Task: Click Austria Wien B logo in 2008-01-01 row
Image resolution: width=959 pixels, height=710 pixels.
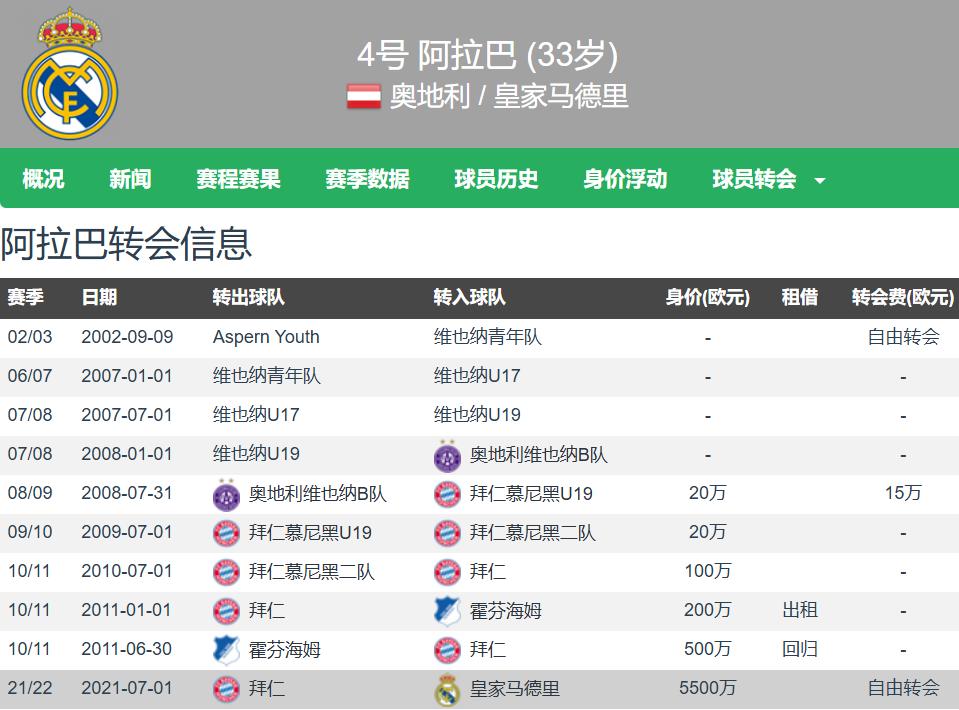Action: coord(447,456)
